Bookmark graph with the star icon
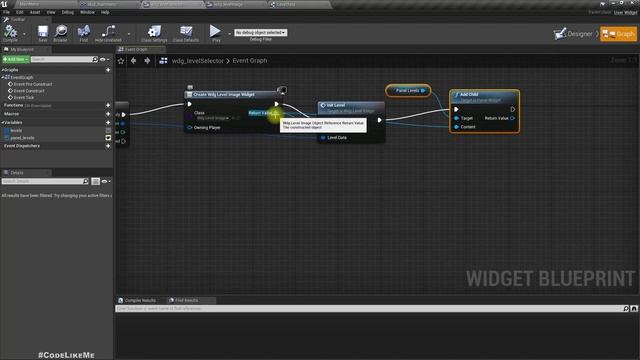640x360 pixels. click(121, 61)
